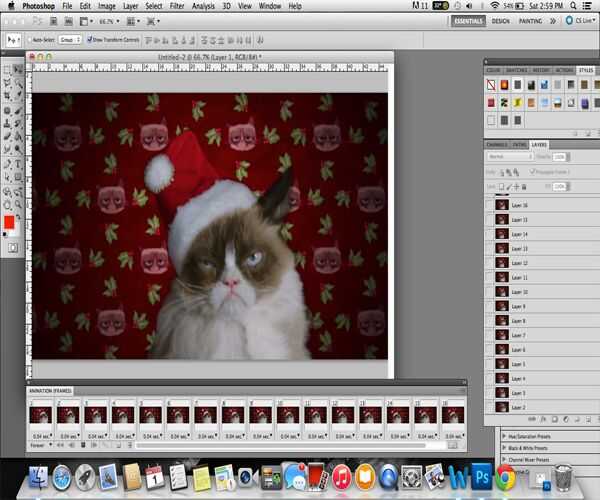The image size is (600, 500).
Task: Open Spotlight search in the menu bar
Action: pyautogui.click(x=573, y=6)
